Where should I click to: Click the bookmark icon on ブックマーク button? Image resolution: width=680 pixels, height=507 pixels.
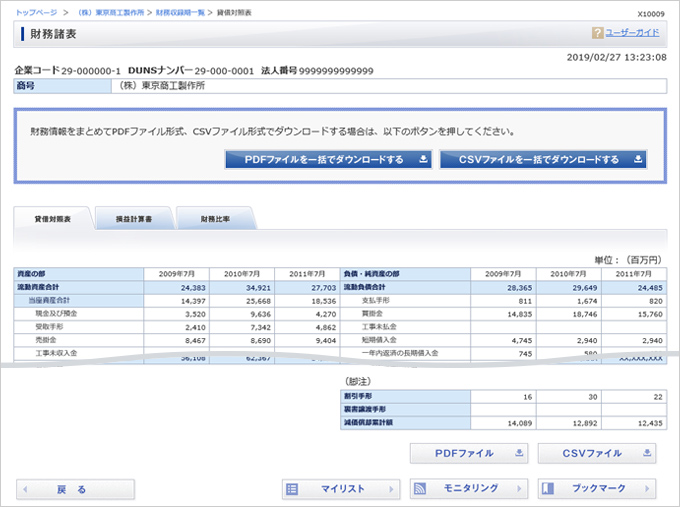[x=548, y=489]
